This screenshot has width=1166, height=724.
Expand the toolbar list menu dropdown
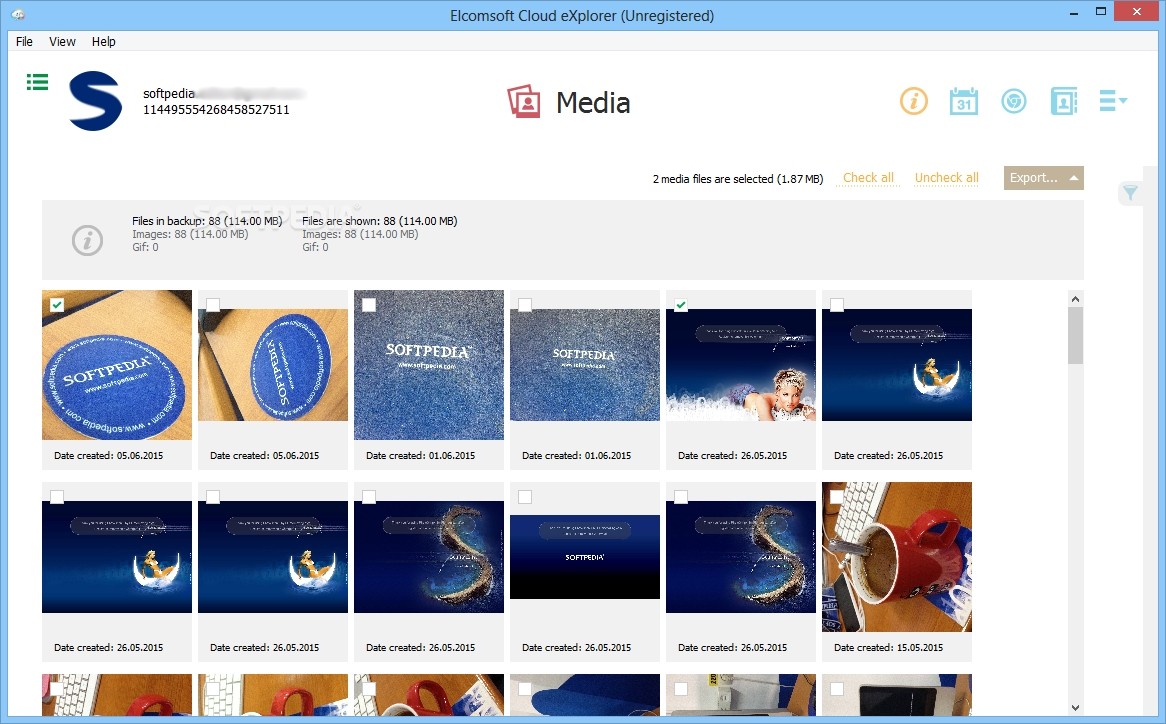pos(1113,100)
